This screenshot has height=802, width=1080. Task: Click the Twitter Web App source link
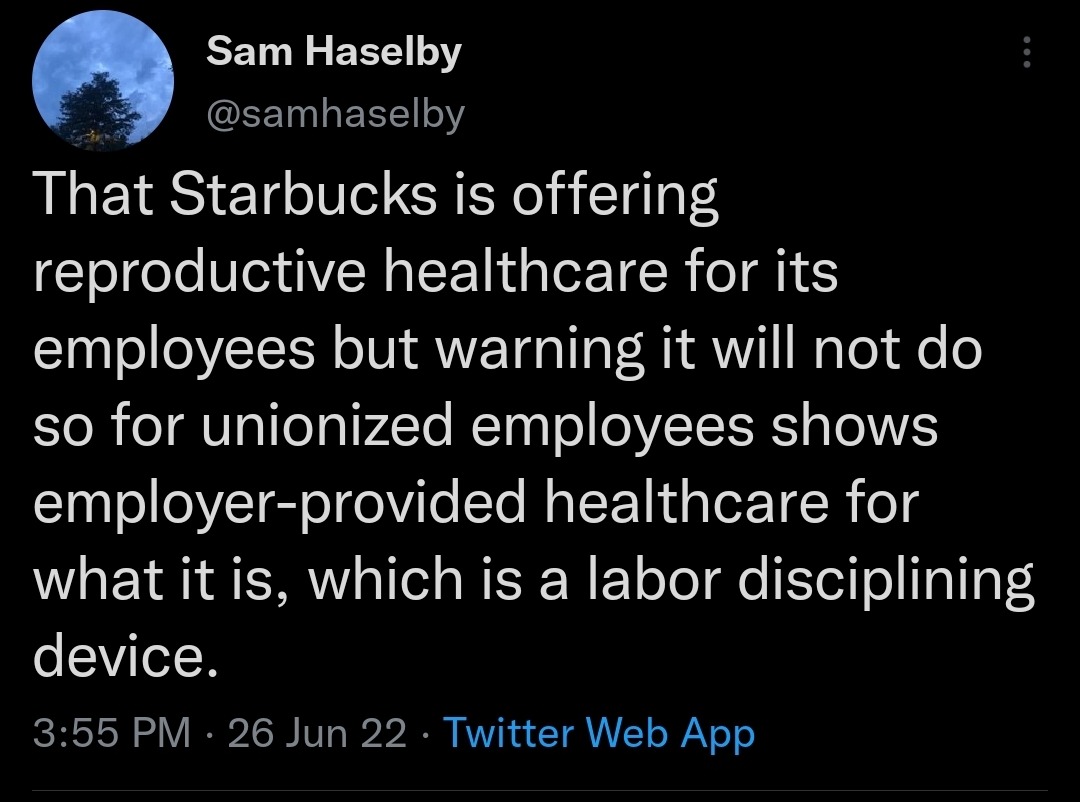point(598,735)
